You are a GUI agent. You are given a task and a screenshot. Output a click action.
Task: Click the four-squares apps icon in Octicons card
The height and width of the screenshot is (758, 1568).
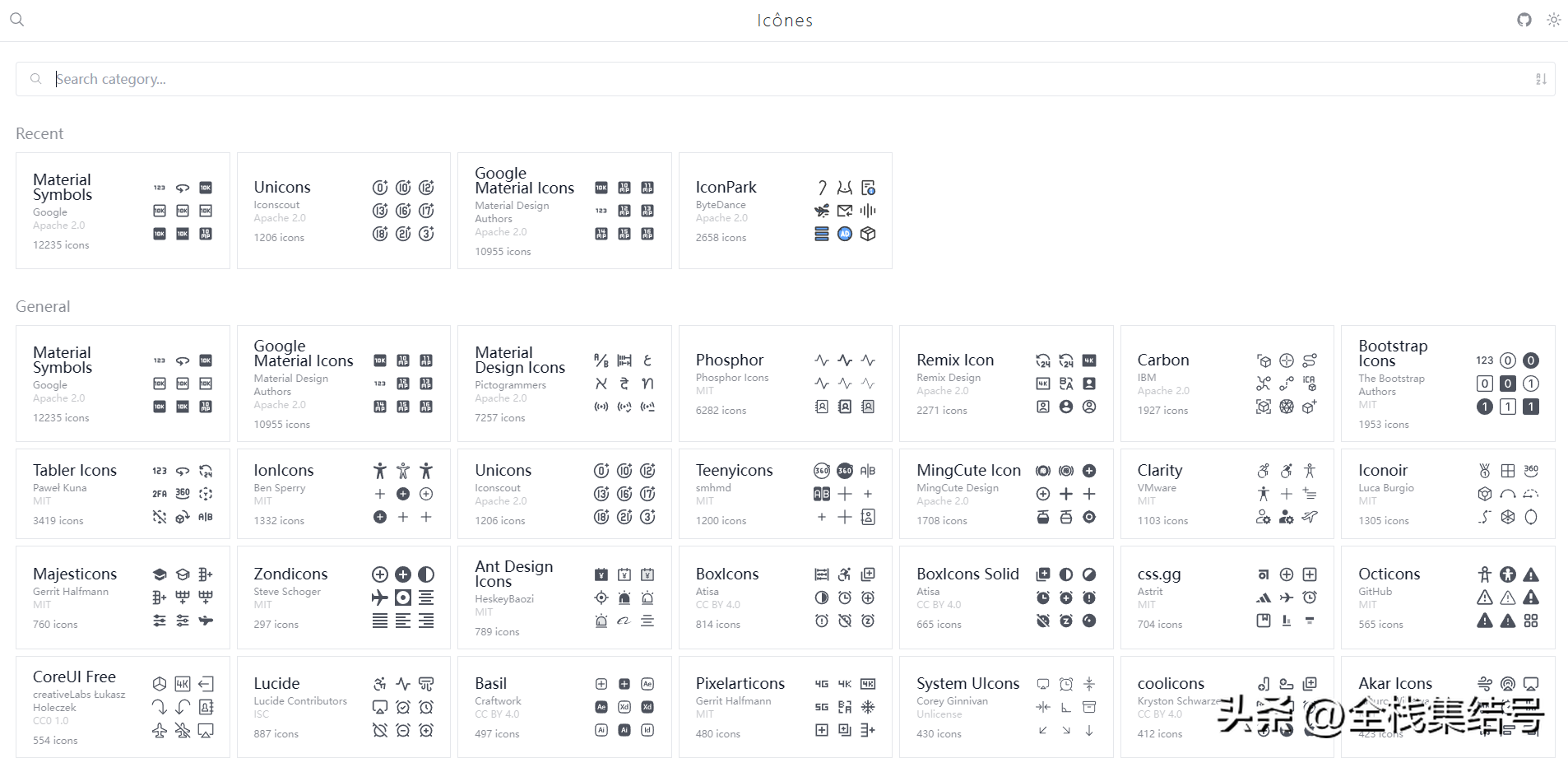1531,621
